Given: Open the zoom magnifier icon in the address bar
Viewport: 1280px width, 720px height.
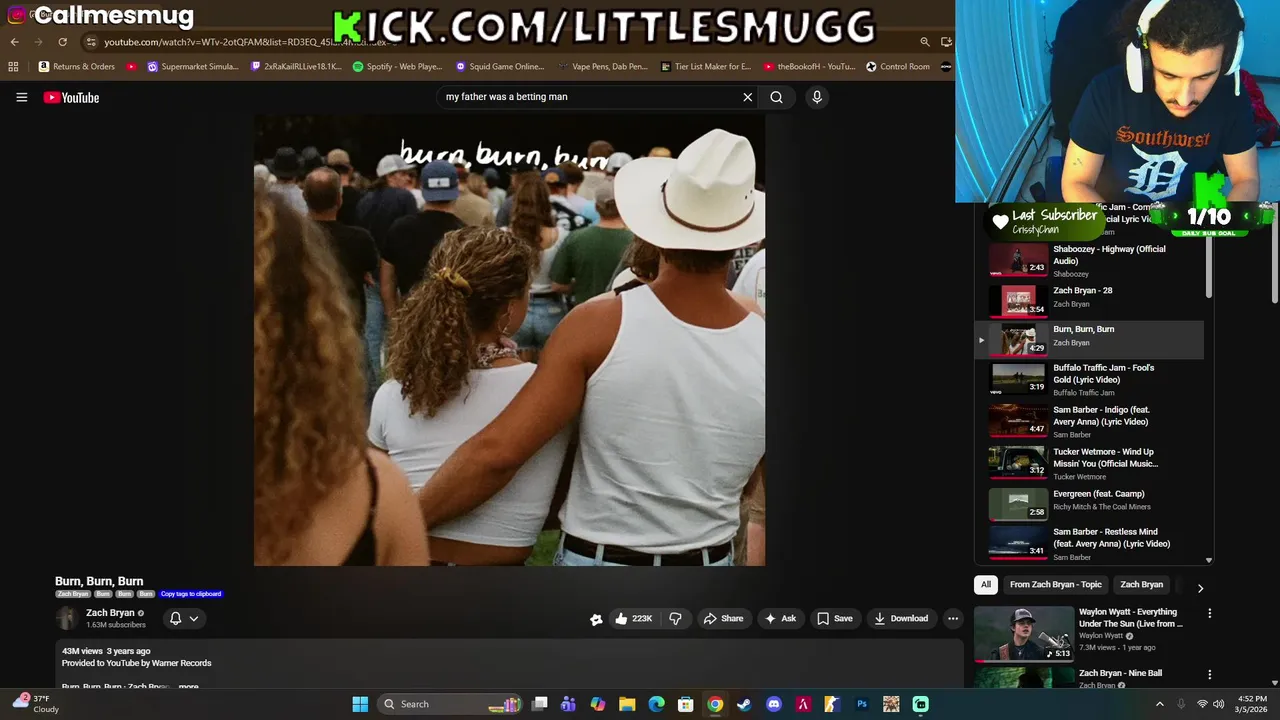Looking at the screenshot, I should click(x=925, y=42).
